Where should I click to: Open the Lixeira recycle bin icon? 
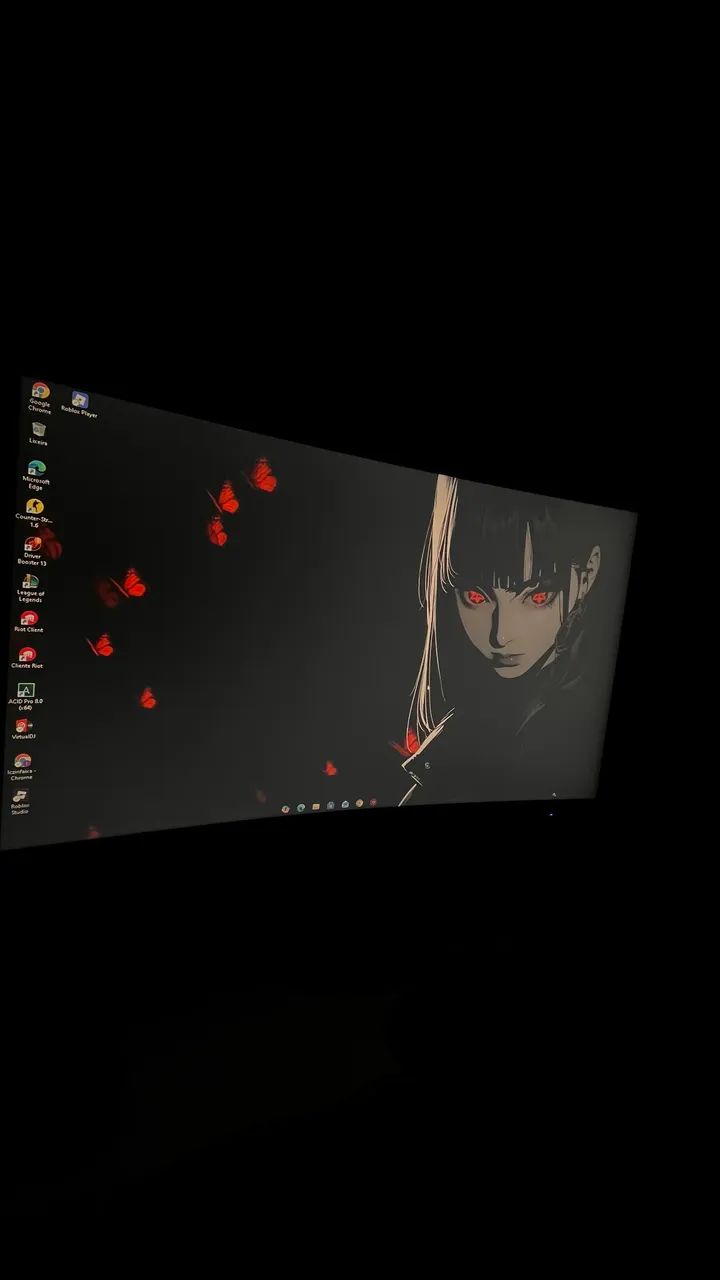[x=38, y=433]
